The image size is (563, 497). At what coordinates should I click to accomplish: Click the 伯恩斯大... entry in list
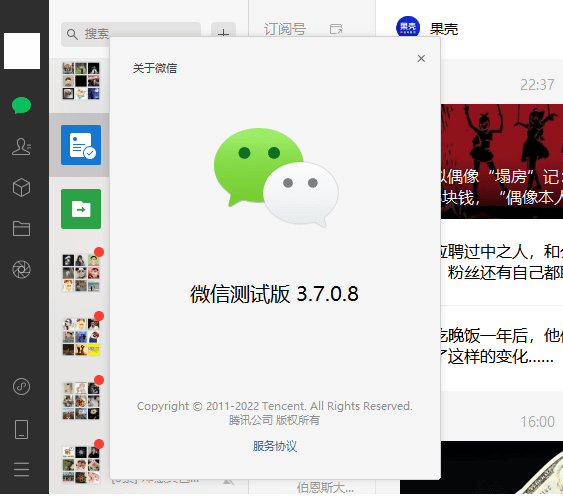tap(325, 487)
